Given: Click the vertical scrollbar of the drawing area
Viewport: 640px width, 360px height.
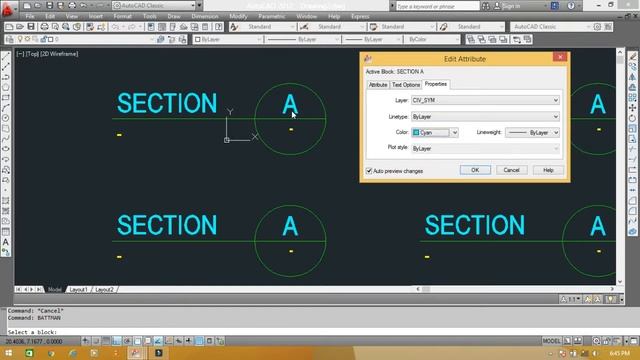Looking at the screenshot, I should (620, 167).
